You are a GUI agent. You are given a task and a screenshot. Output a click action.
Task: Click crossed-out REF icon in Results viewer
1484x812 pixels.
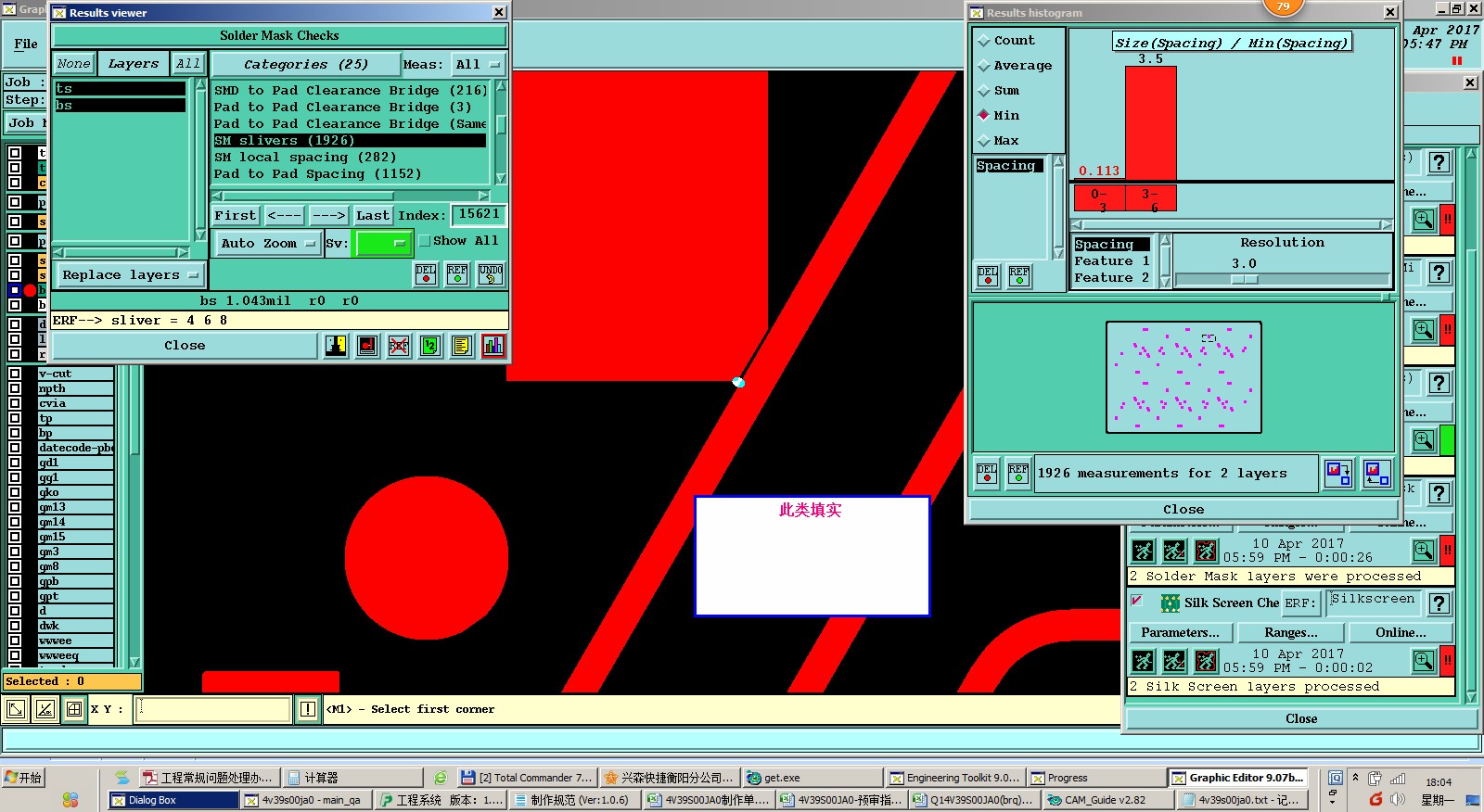399,346
